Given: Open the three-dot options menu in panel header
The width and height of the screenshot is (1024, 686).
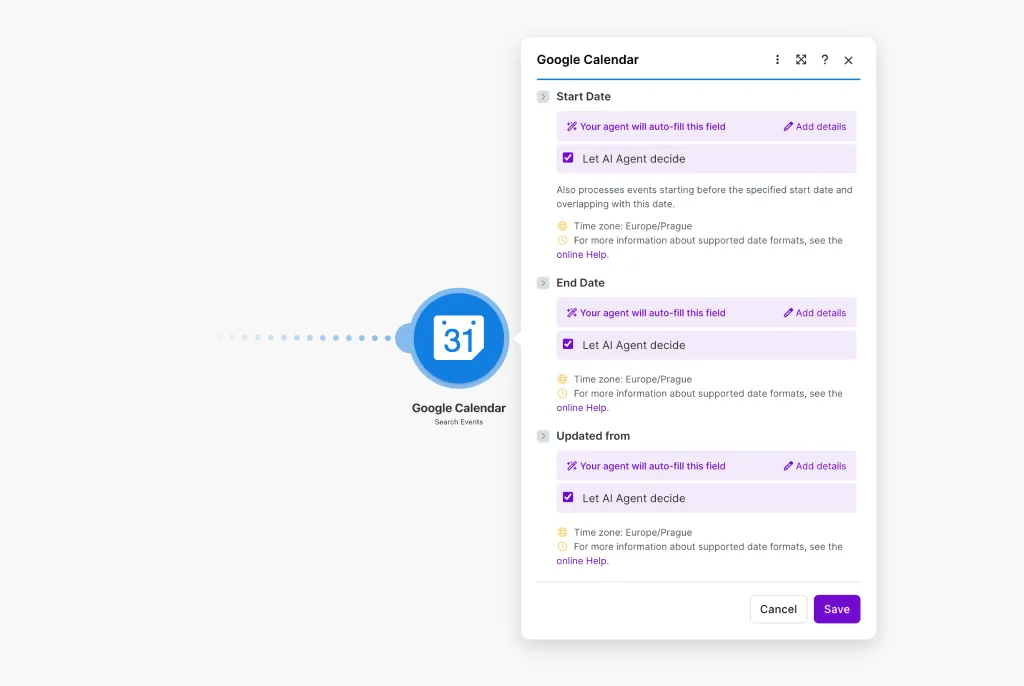Looking at the screenshot, I should pyautogui.click(x=777, y=59).
